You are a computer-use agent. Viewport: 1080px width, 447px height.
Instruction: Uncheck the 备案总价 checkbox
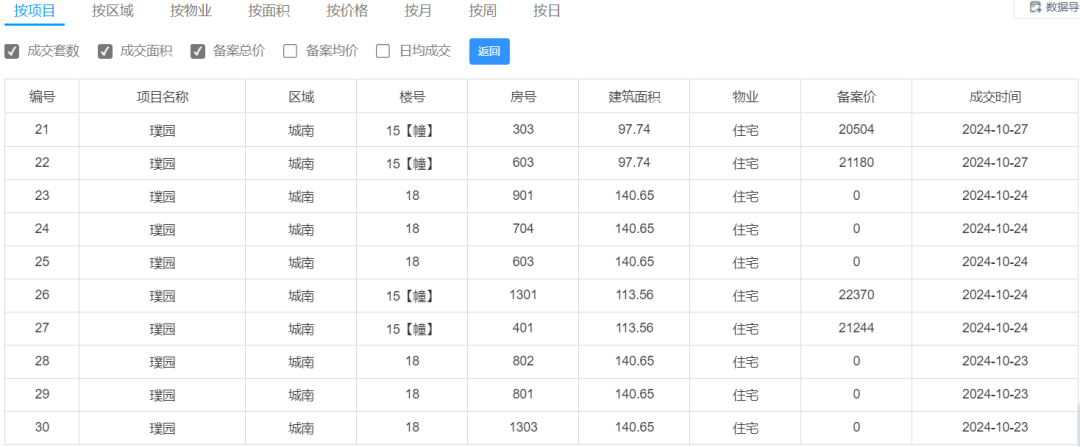(x=198, y=52)
